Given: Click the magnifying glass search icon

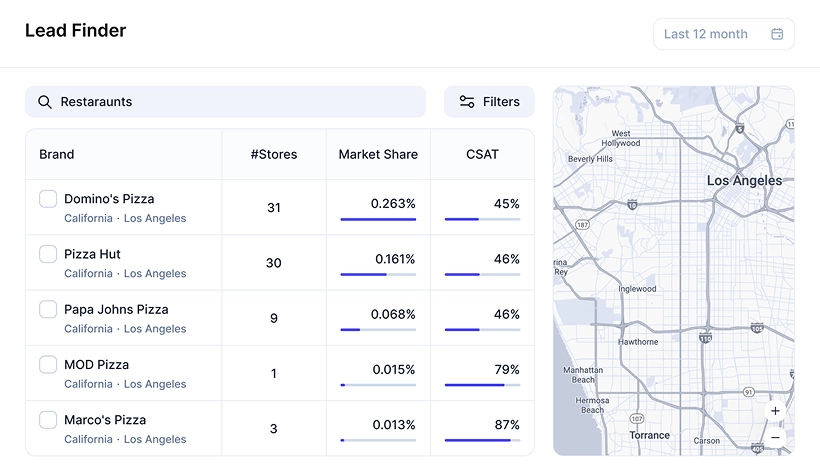Looking at the screenshot, I should tap(44, 102).
